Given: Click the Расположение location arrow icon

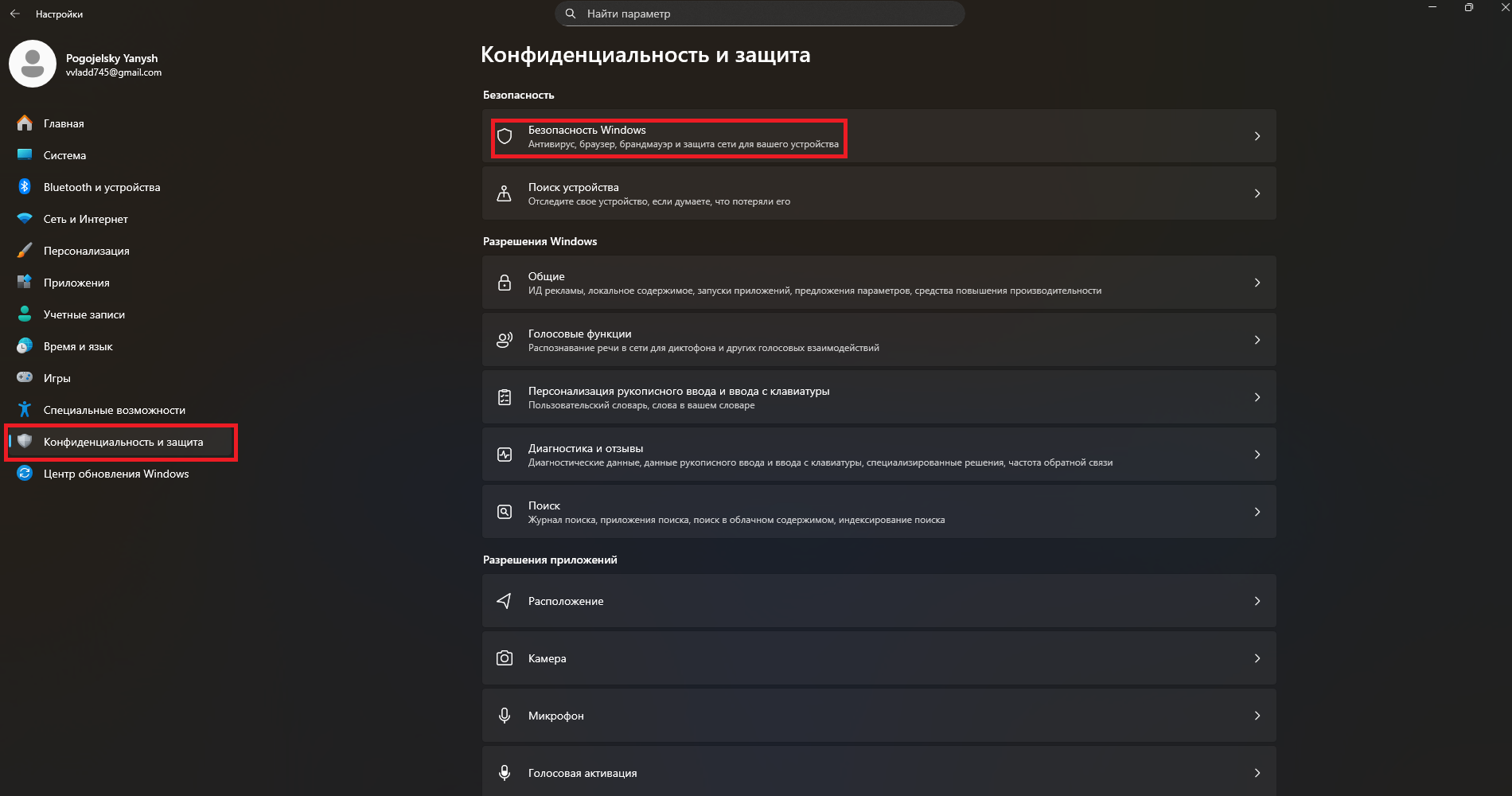Looking at the screenshot, I should [x=505, y=601].
